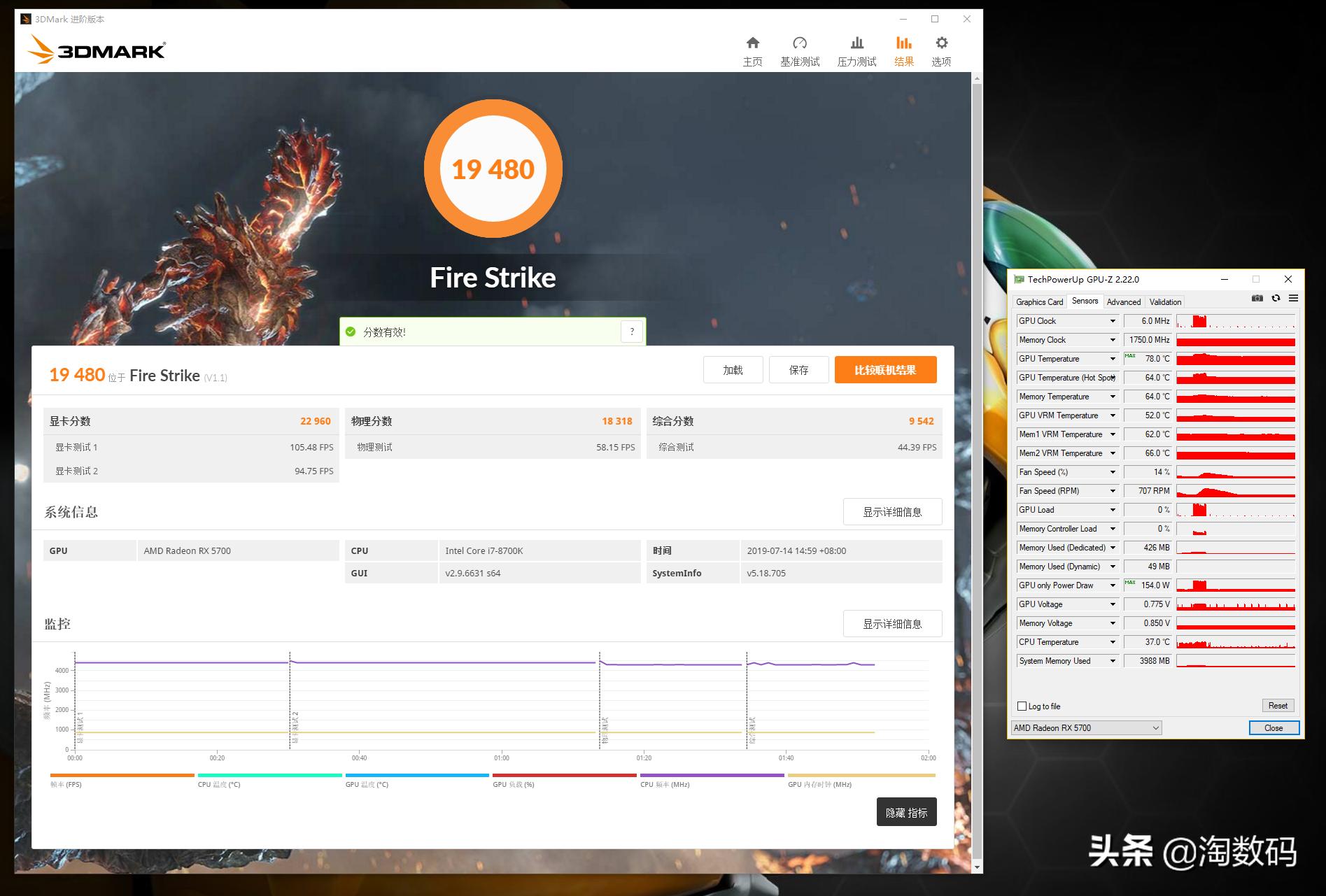Switch to the Sensors tab
This screenshot has width=1326, height=896.
point(1085,301)
